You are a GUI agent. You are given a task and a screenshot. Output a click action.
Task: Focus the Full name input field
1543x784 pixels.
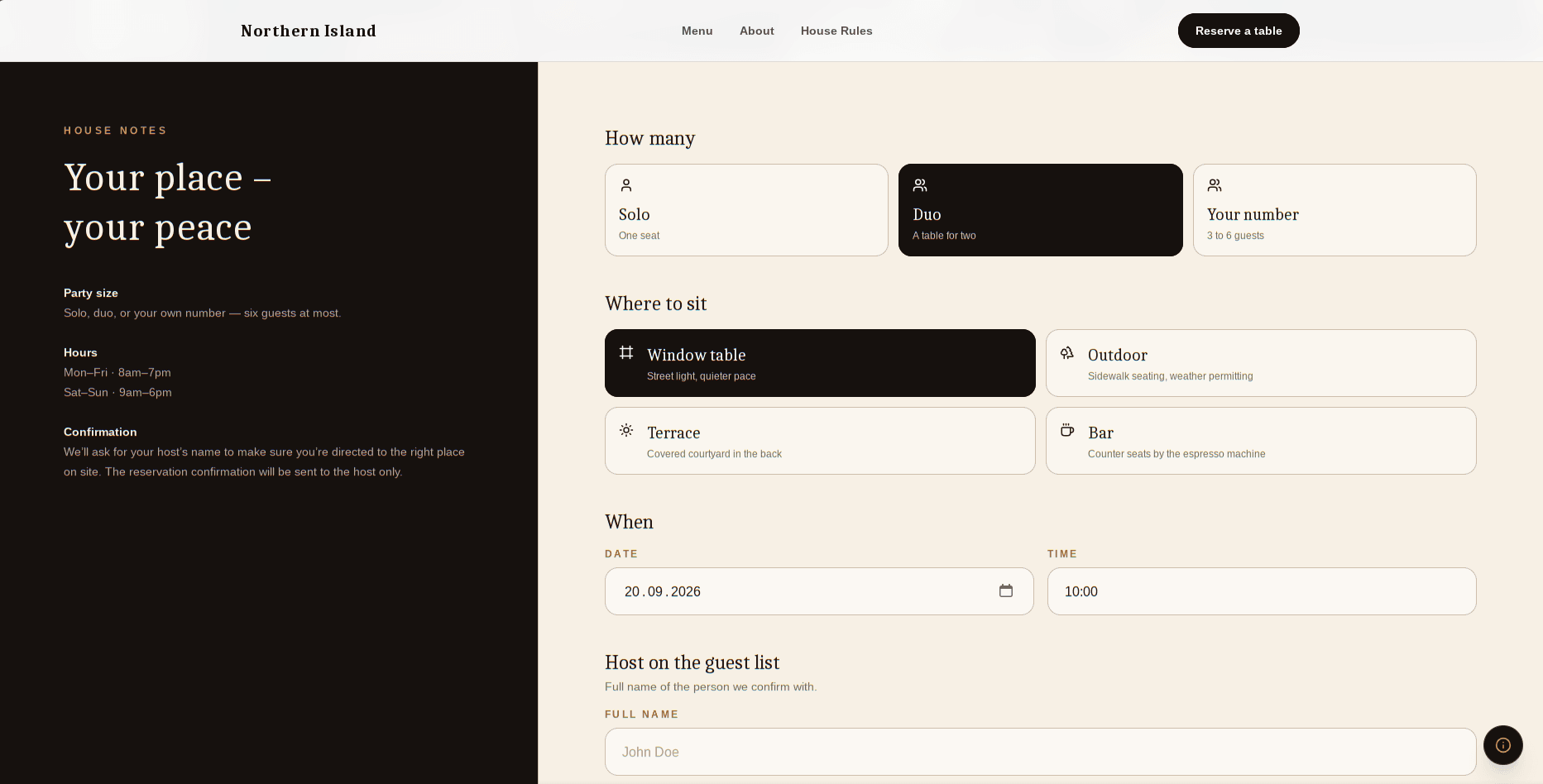point(1041,752)
